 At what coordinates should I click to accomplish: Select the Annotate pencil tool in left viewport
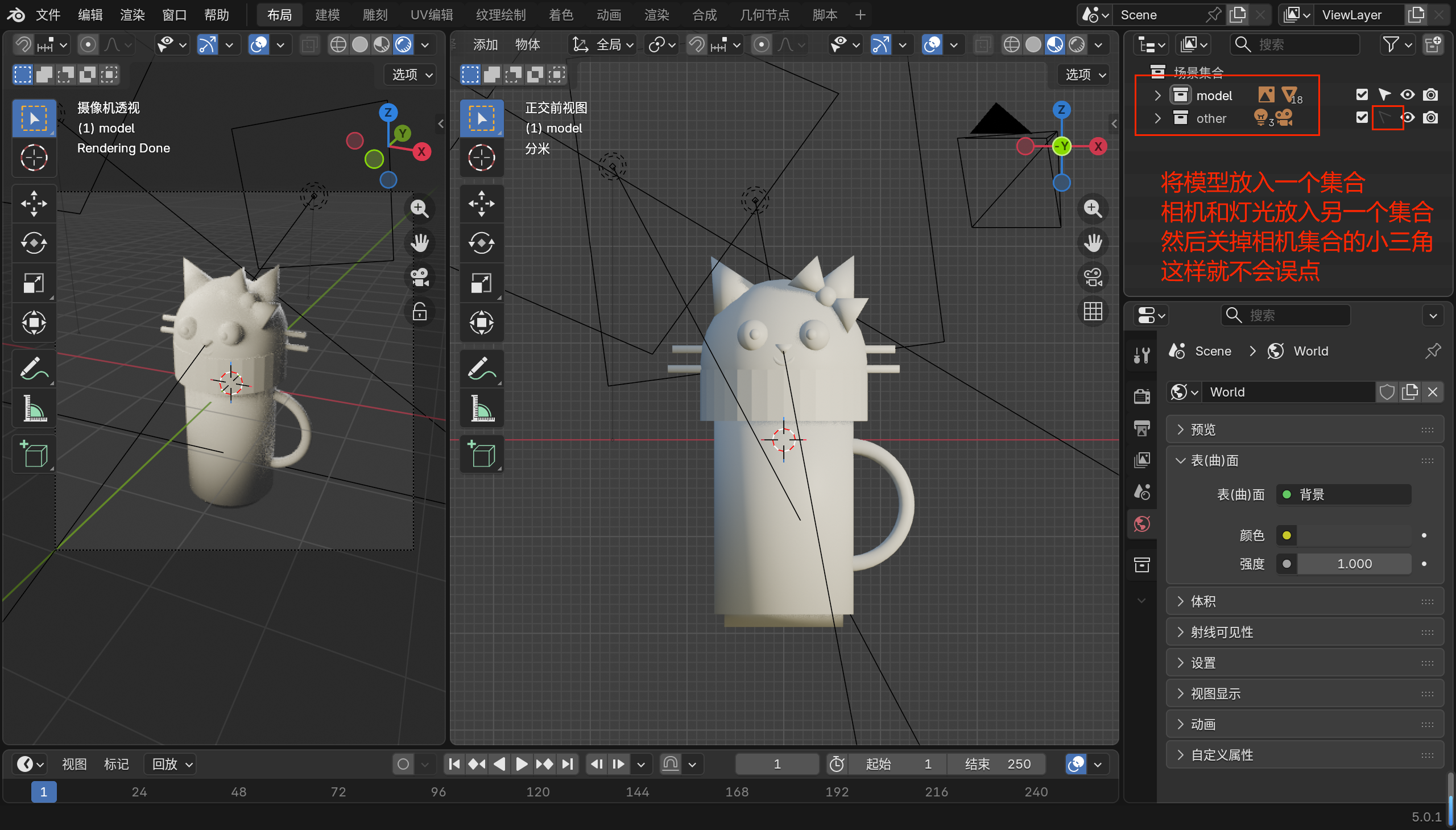(34, 369)
